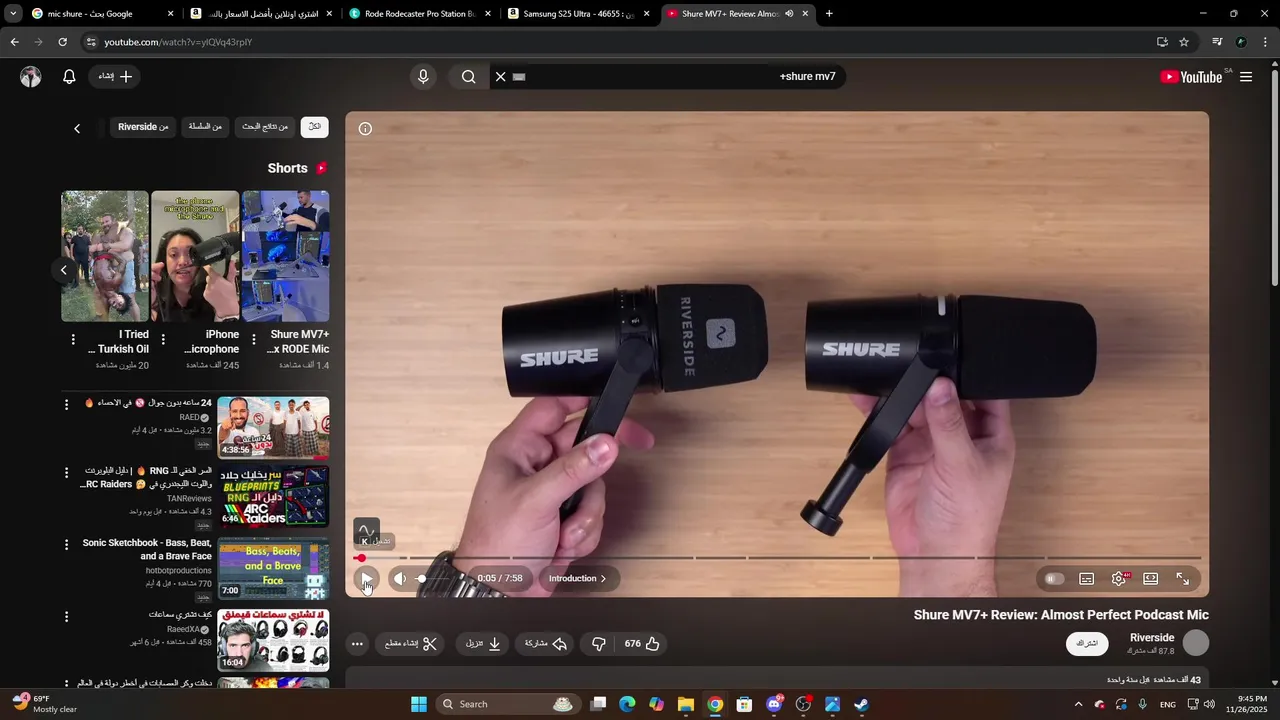Open the 4:38:56 RAED video thumbnail
This screenshot has width=1280, height=720.
273,427
